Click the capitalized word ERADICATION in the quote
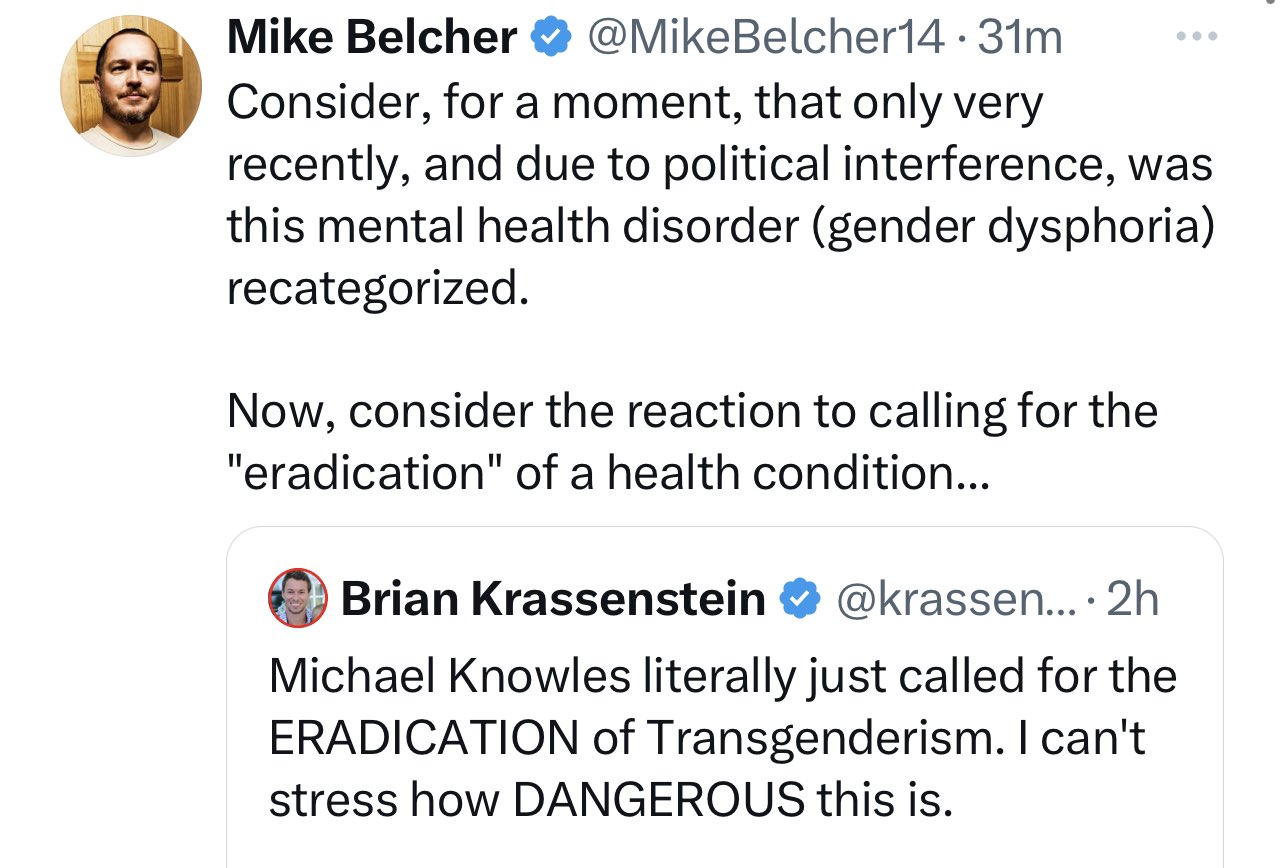 click(424, 738)
